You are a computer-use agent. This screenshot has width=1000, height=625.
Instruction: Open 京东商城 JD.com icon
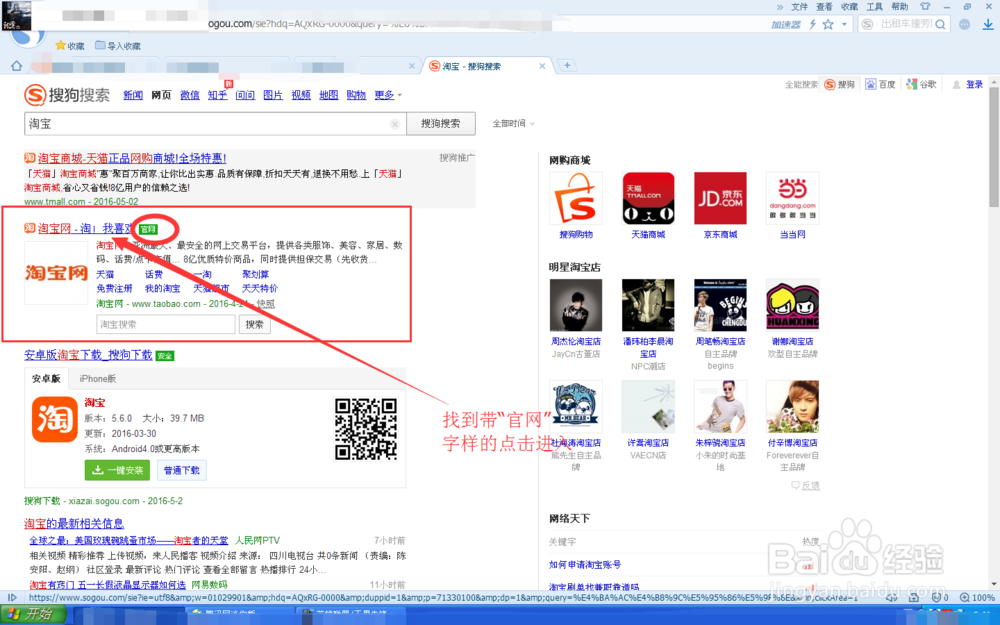[720, 198]
